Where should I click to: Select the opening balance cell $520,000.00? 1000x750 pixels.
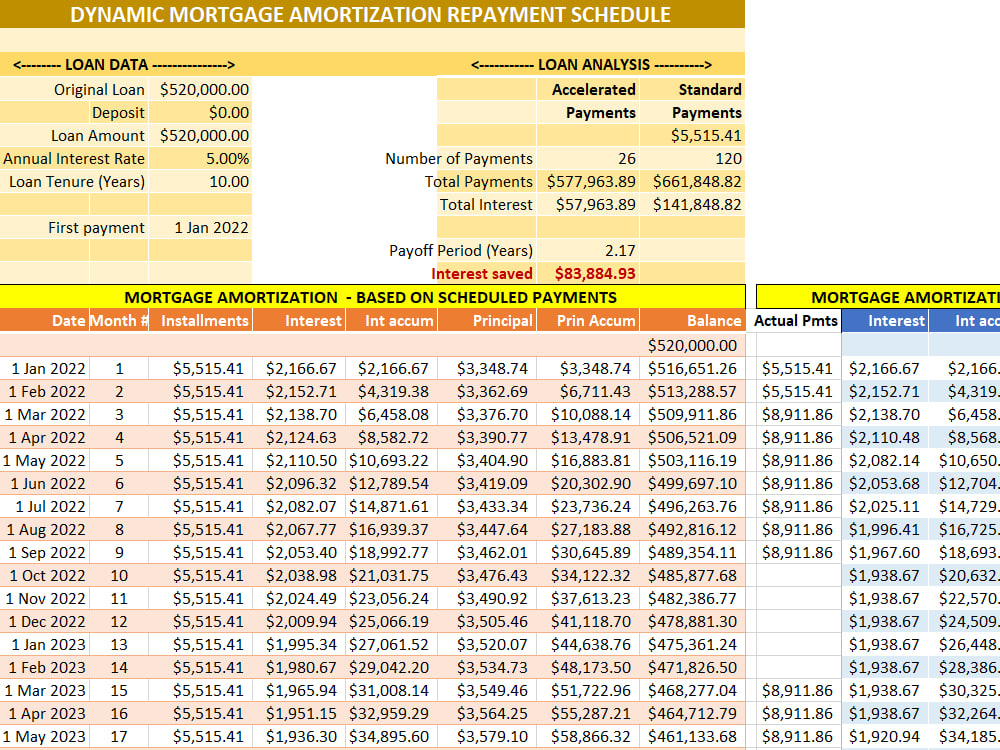tap(692, 345)
